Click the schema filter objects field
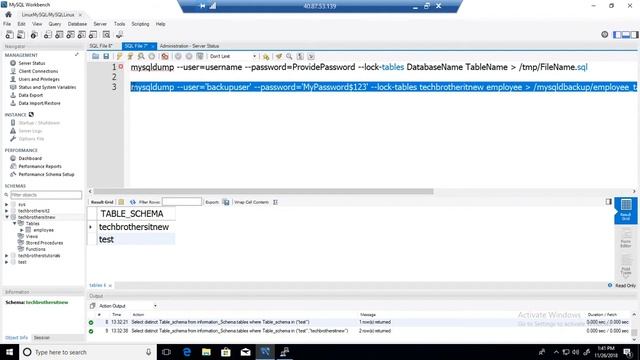This screenshot has height=360, width=640. click(x=46, y=195)
